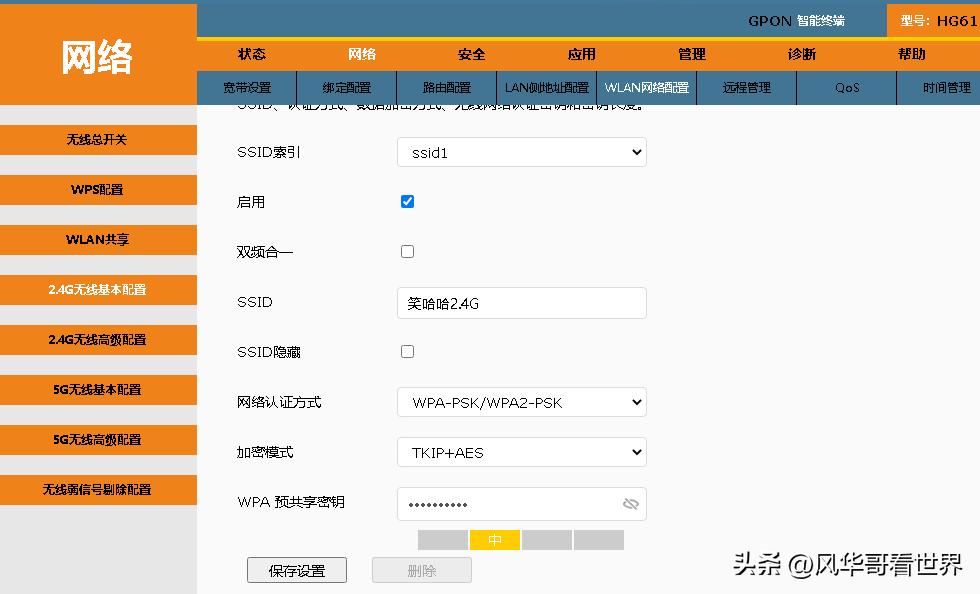Select 无线总开关 in the sidebar
This screenshot has width=980, height=594.
pos(98,139)
